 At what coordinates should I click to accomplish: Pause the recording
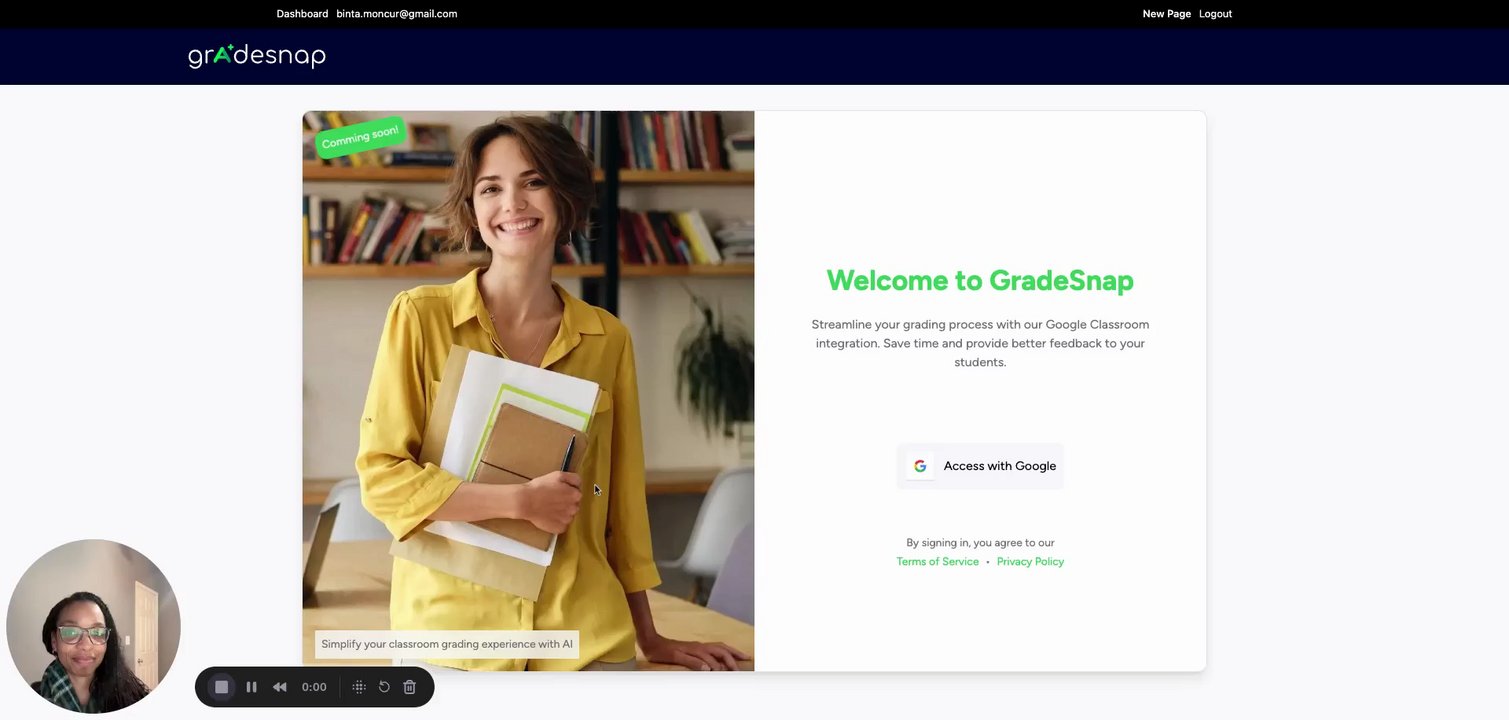[x=251, y=687]
